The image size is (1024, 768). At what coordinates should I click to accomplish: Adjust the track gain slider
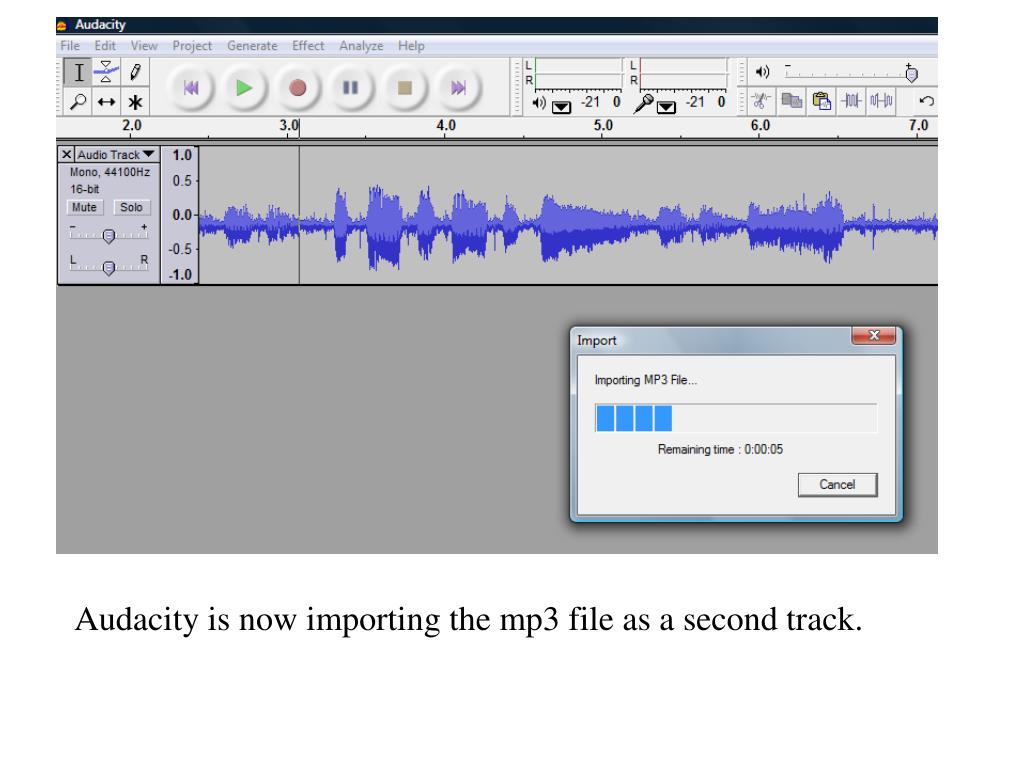coord(108,234)
